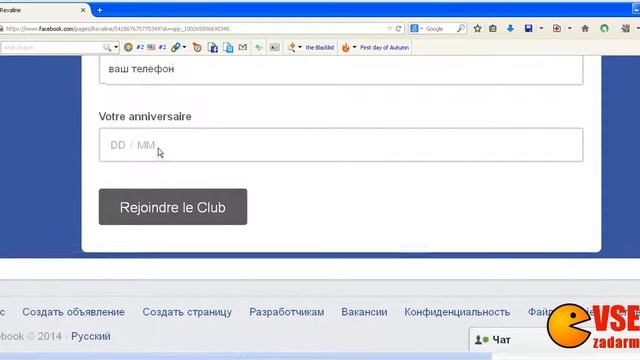640x360 pixels.
Task: Open the URL history dropdown arrow
Action: click(389, 29)
